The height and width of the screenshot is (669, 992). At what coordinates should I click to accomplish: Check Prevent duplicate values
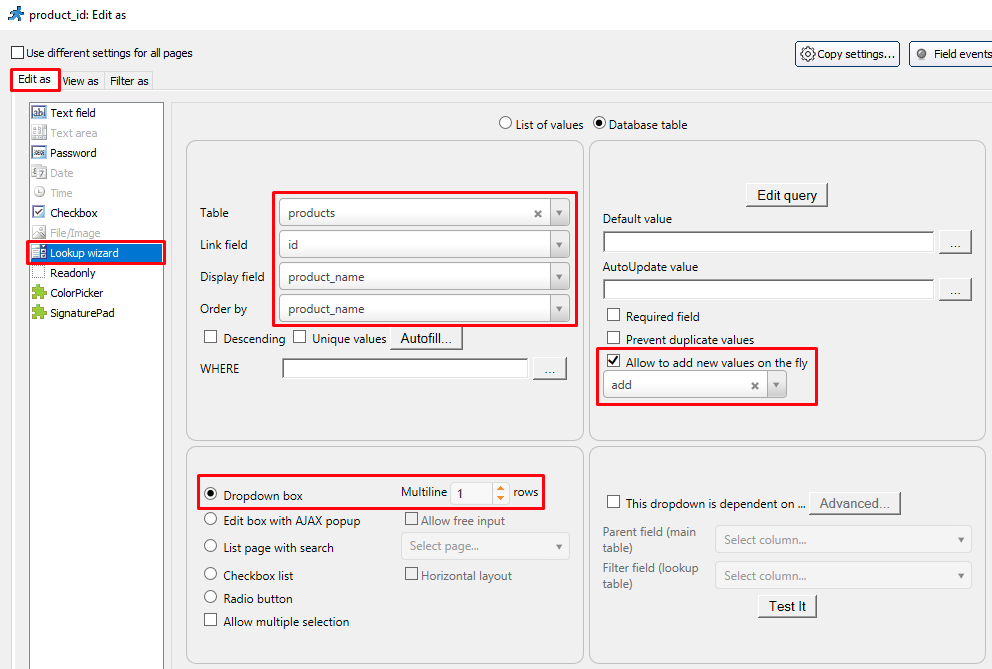point(614,339)
